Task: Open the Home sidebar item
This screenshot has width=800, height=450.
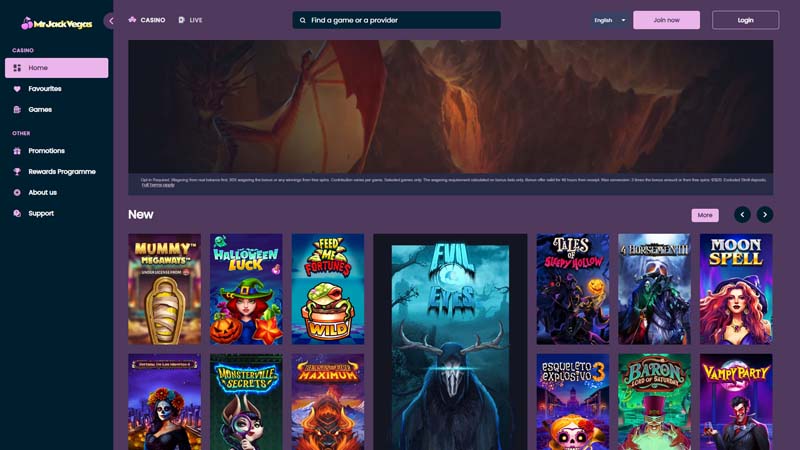Action: (56, 68)
